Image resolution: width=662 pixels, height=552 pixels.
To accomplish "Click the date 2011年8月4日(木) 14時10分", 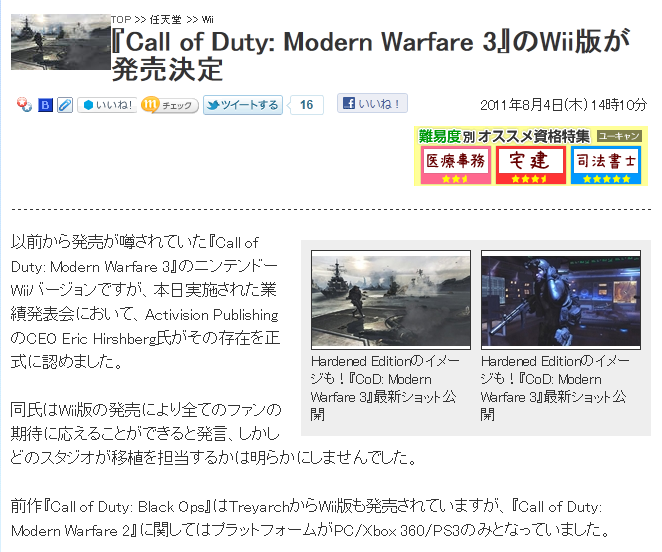I will coord(563,105).
